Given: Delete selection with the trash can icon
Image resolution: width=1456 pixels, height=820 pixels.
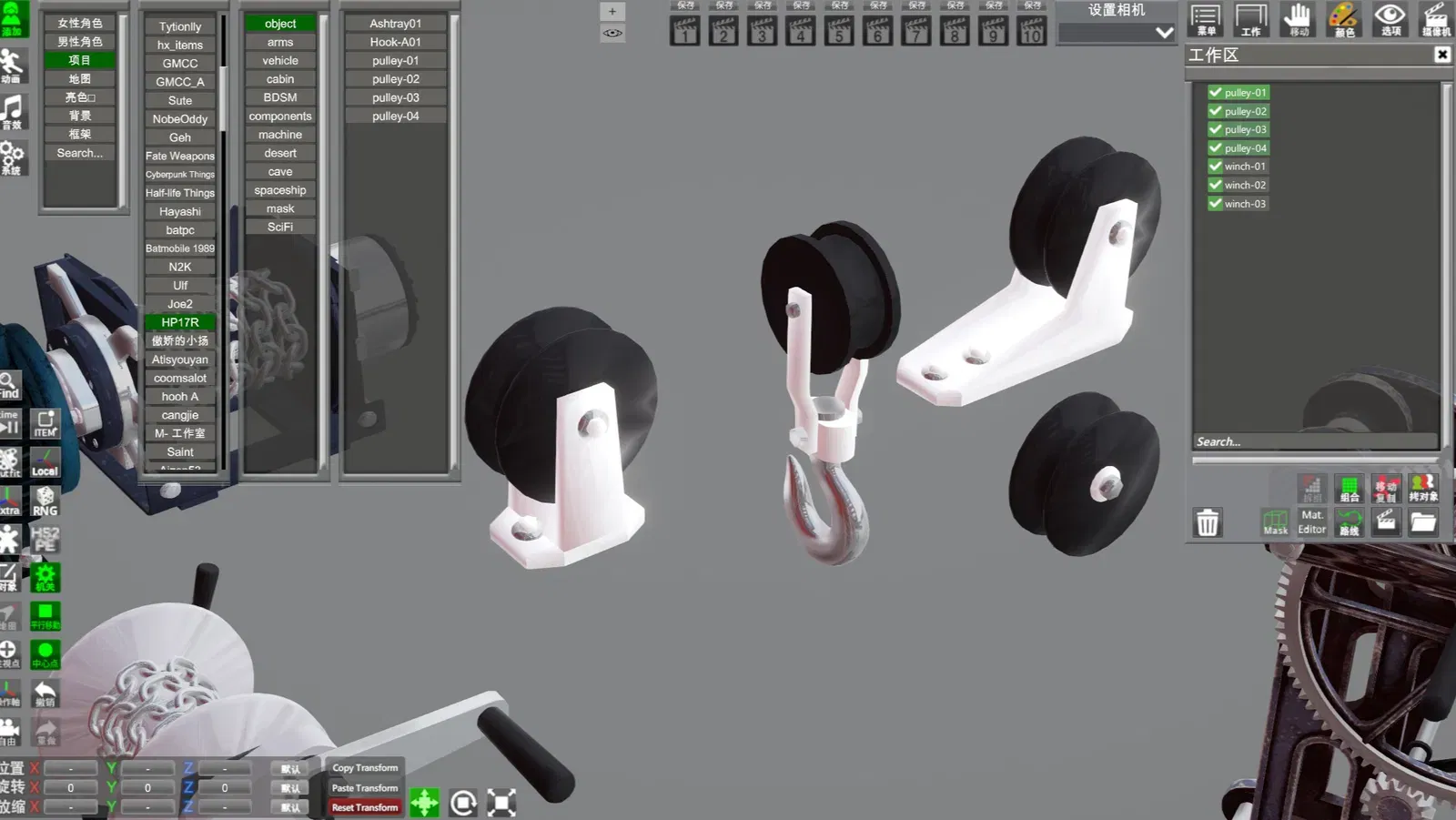Looking at the screenshot, I should click(1208, 522).
